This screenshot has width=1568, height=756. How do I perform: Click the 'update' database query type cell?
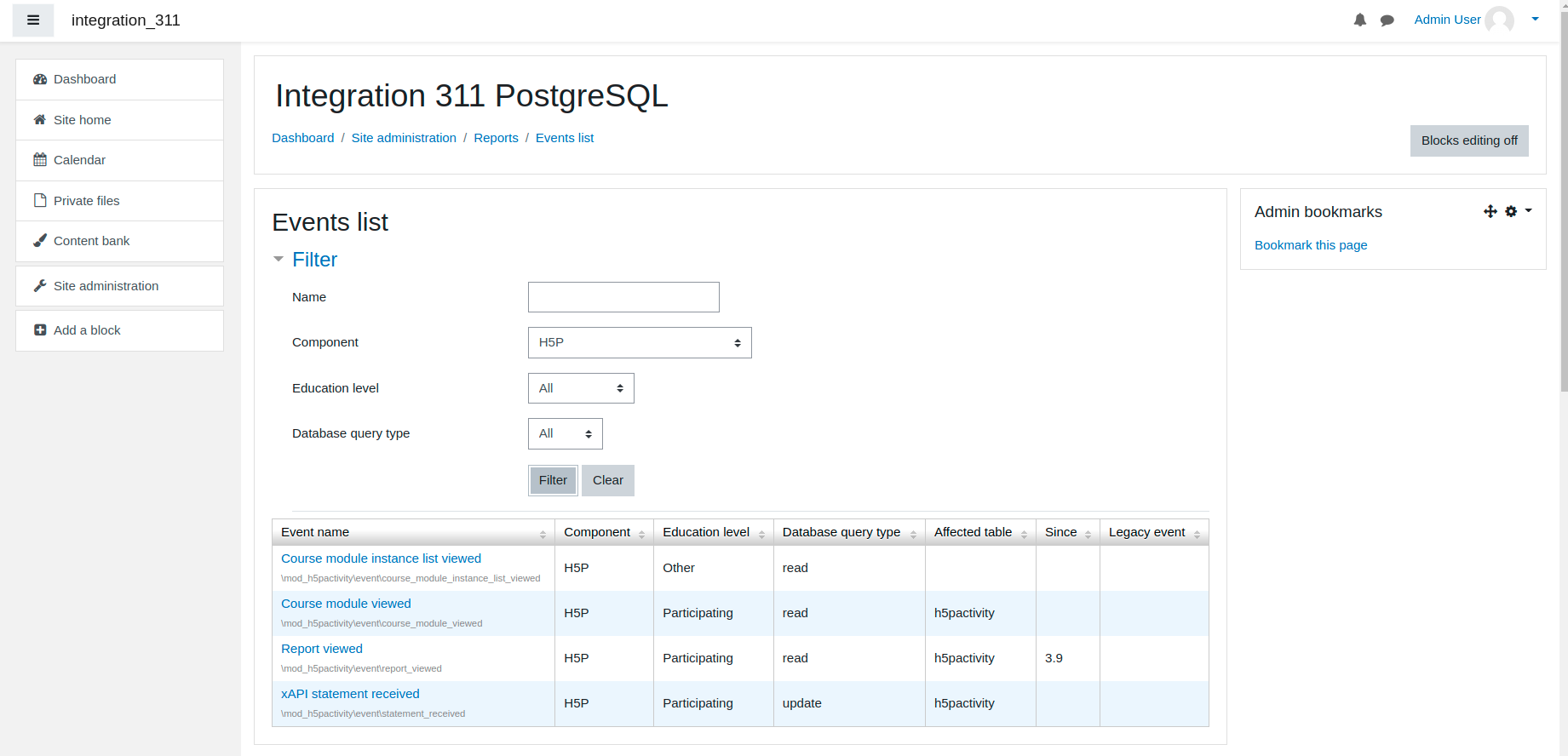[849, 703]
